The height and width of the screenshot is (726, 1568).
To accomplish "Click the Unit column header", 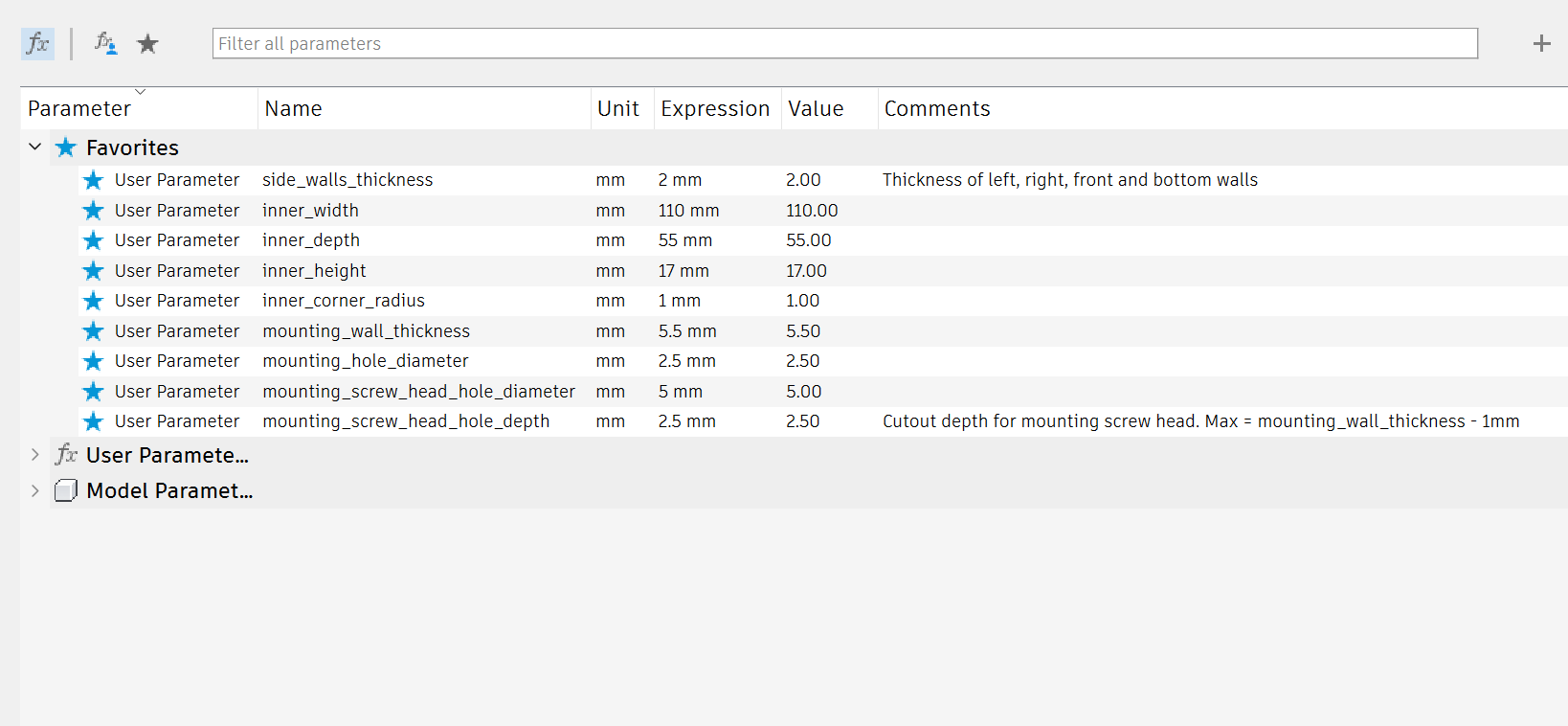I will 622,108.
